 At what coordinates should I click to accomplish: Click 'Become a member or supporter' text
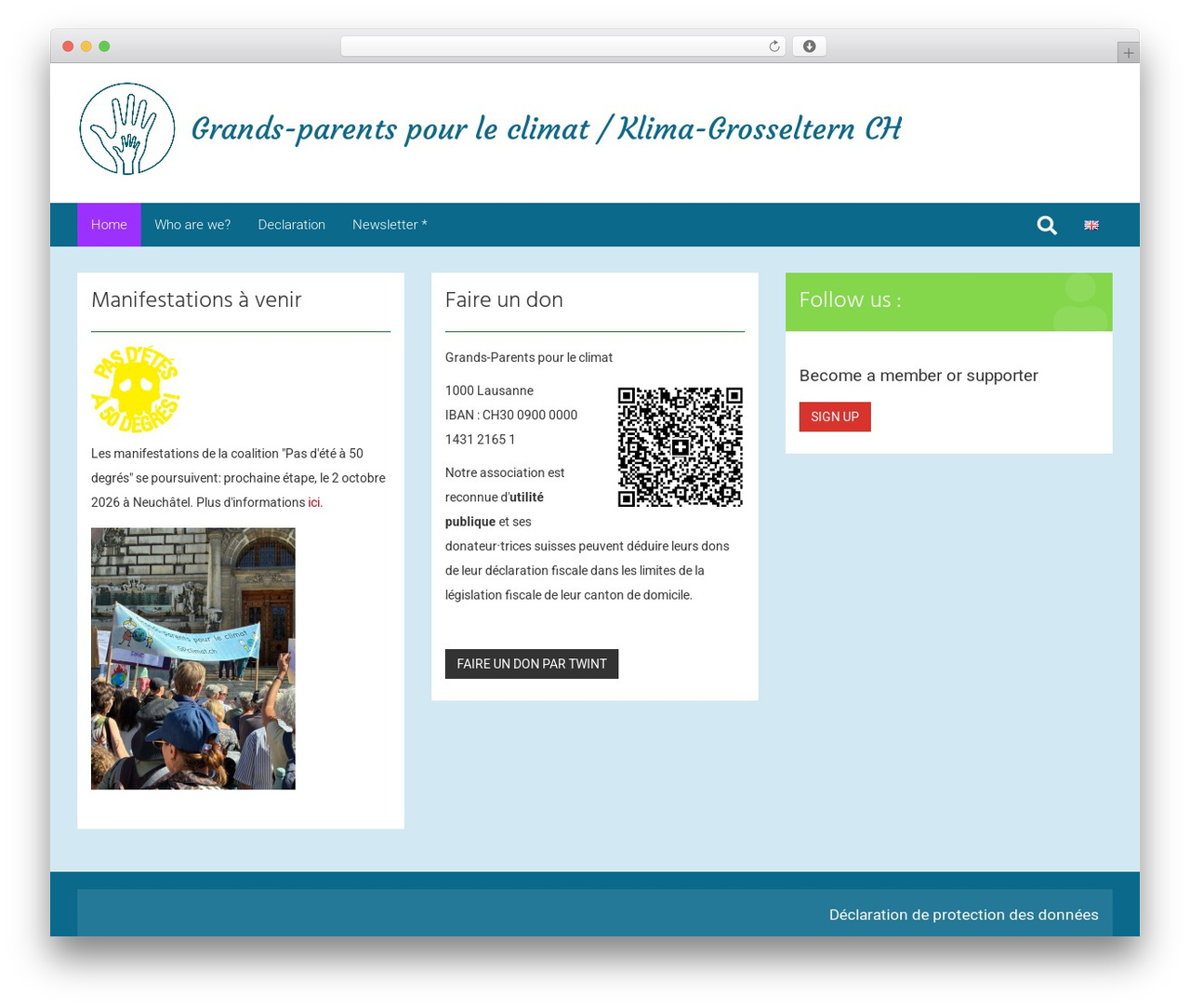click(x=919, y=376)
